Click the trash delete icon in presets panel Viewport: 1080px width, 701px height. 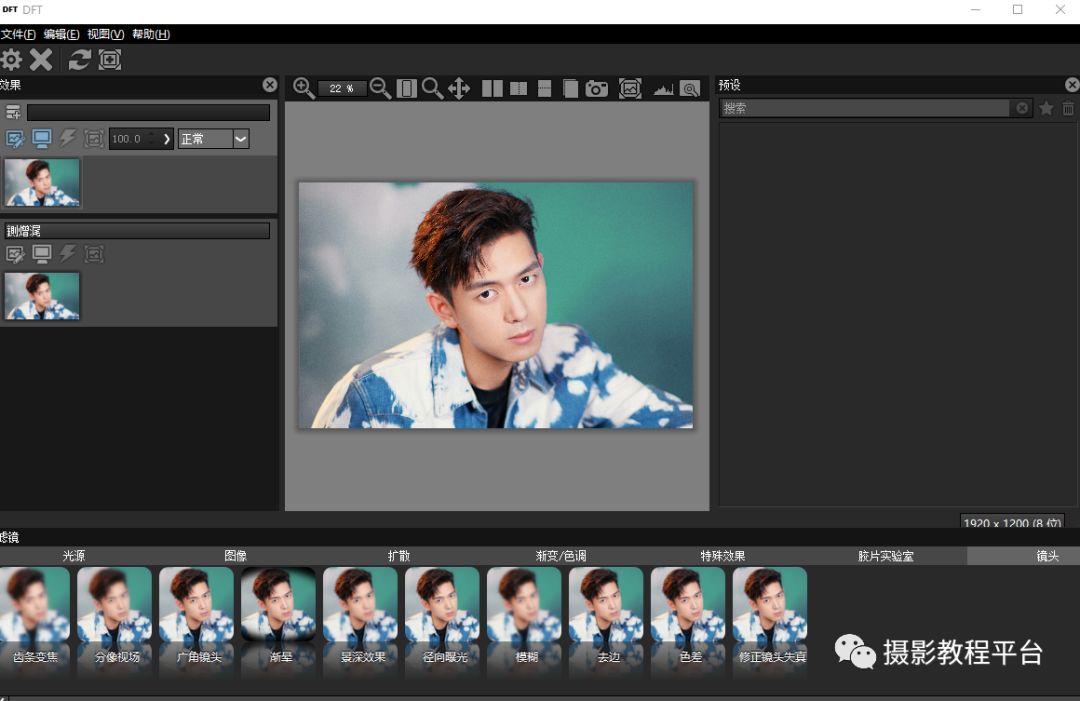click(x=1068, y=108)
